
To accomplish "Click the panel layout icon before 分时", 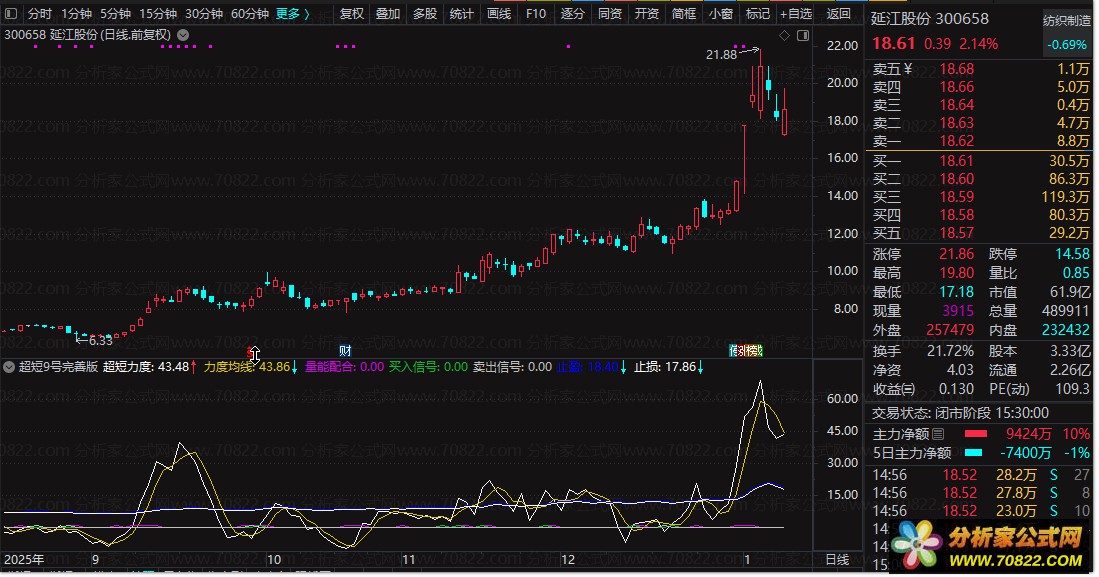I will coord(11,14).
